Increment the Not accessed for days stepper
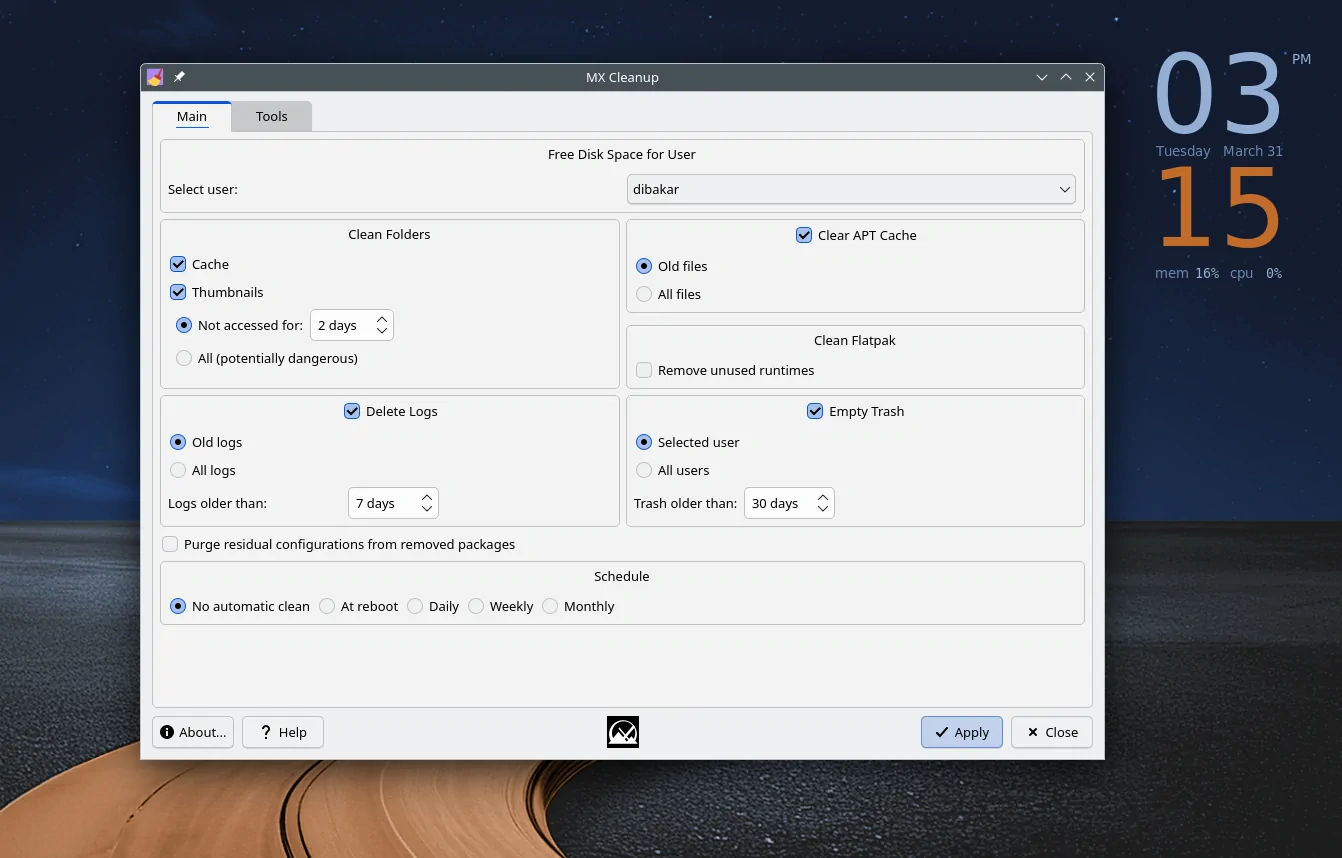The width and height of the screenshot is (1342, 858). coord(381,318)
